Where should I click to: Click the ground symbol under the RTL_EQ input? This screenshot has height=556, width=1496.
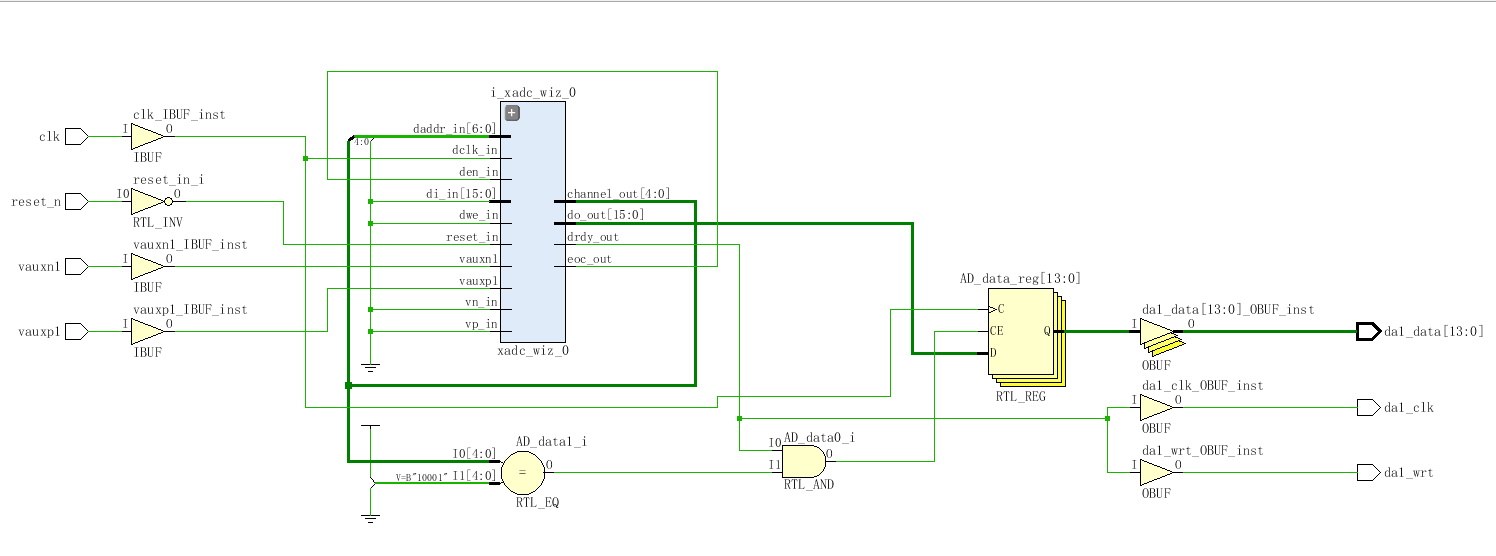(370, 518)
